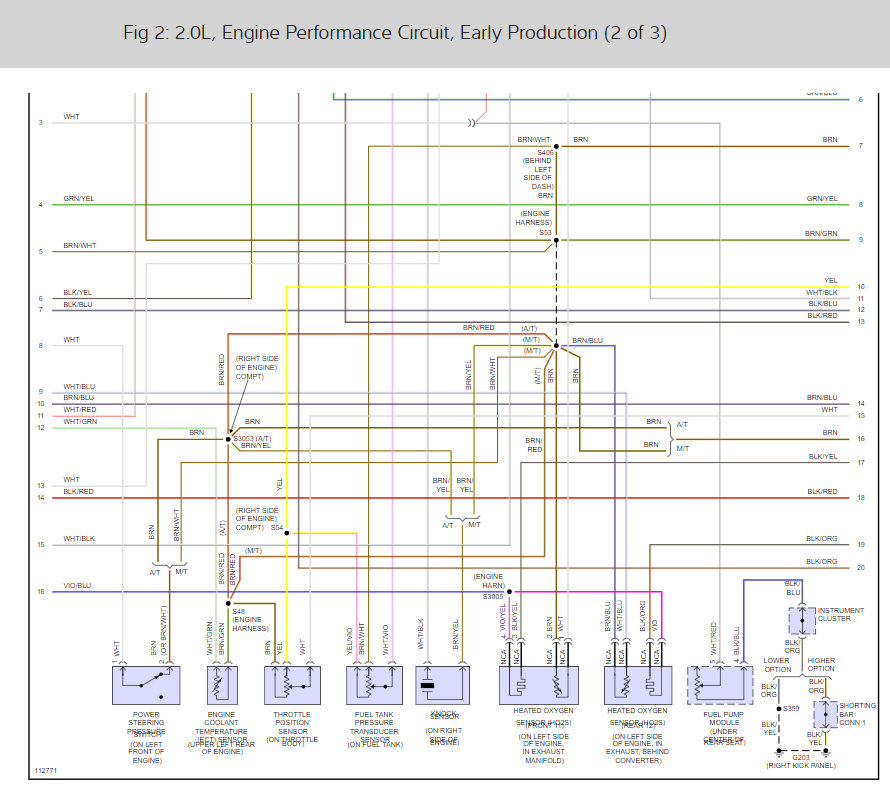Click the 'S406 (BEHIND LEFT SIDE OF DASH)' label
The height and width of the screenshot is (796, 890).
[x=539, y=169]
